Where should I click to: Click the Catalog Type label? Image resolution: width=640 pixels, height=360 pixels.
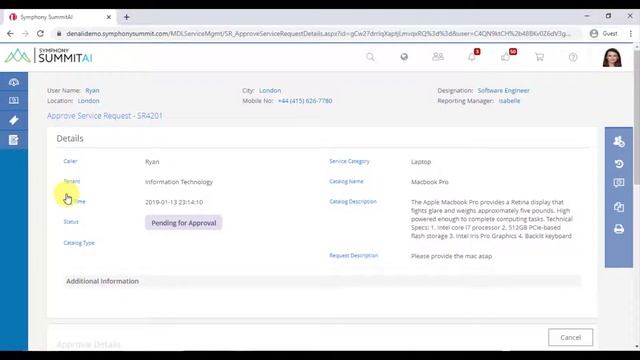pyautogui.click(x=79, y=243)
